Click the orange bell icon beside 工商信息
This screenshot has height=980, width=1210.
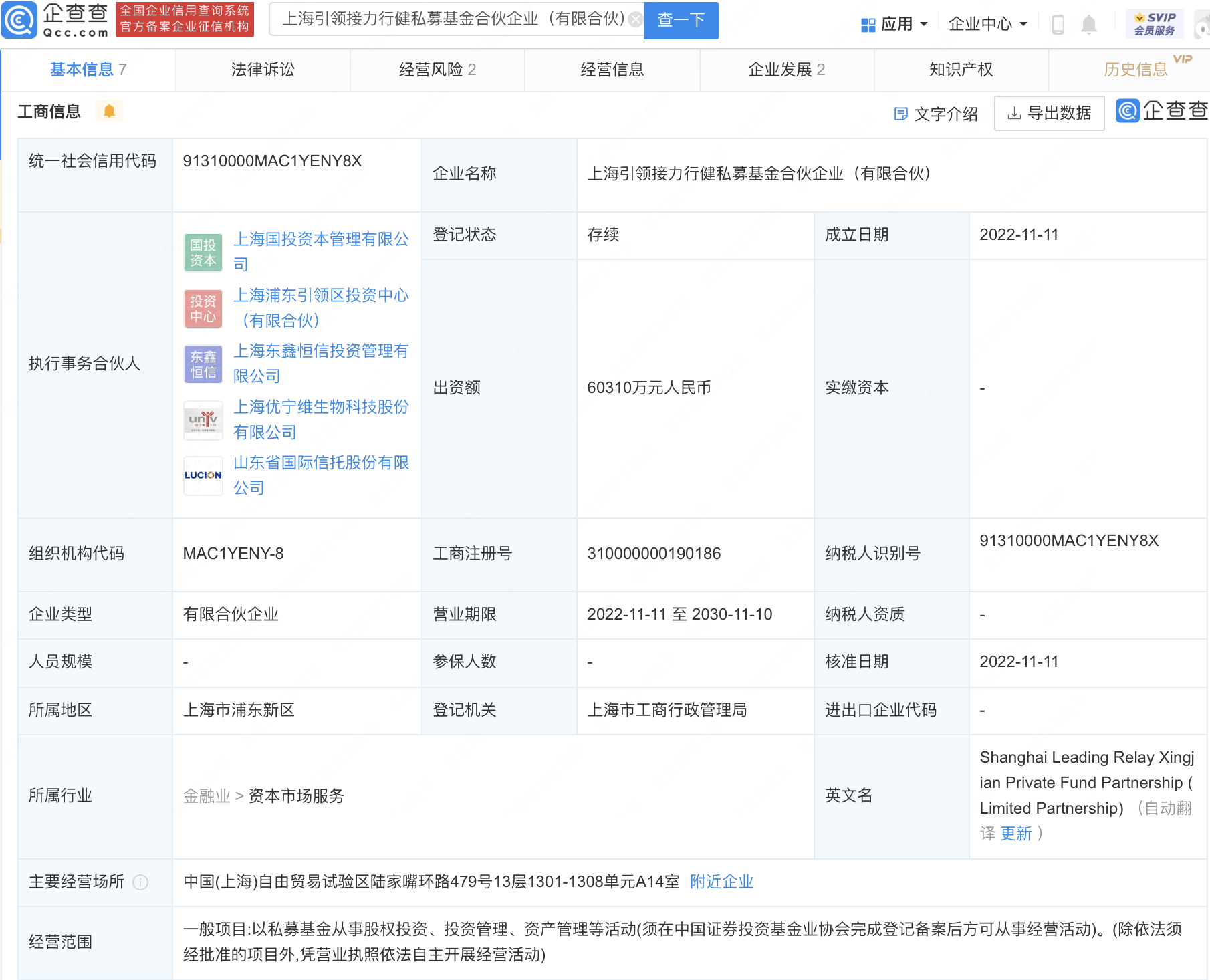point(109,111)
